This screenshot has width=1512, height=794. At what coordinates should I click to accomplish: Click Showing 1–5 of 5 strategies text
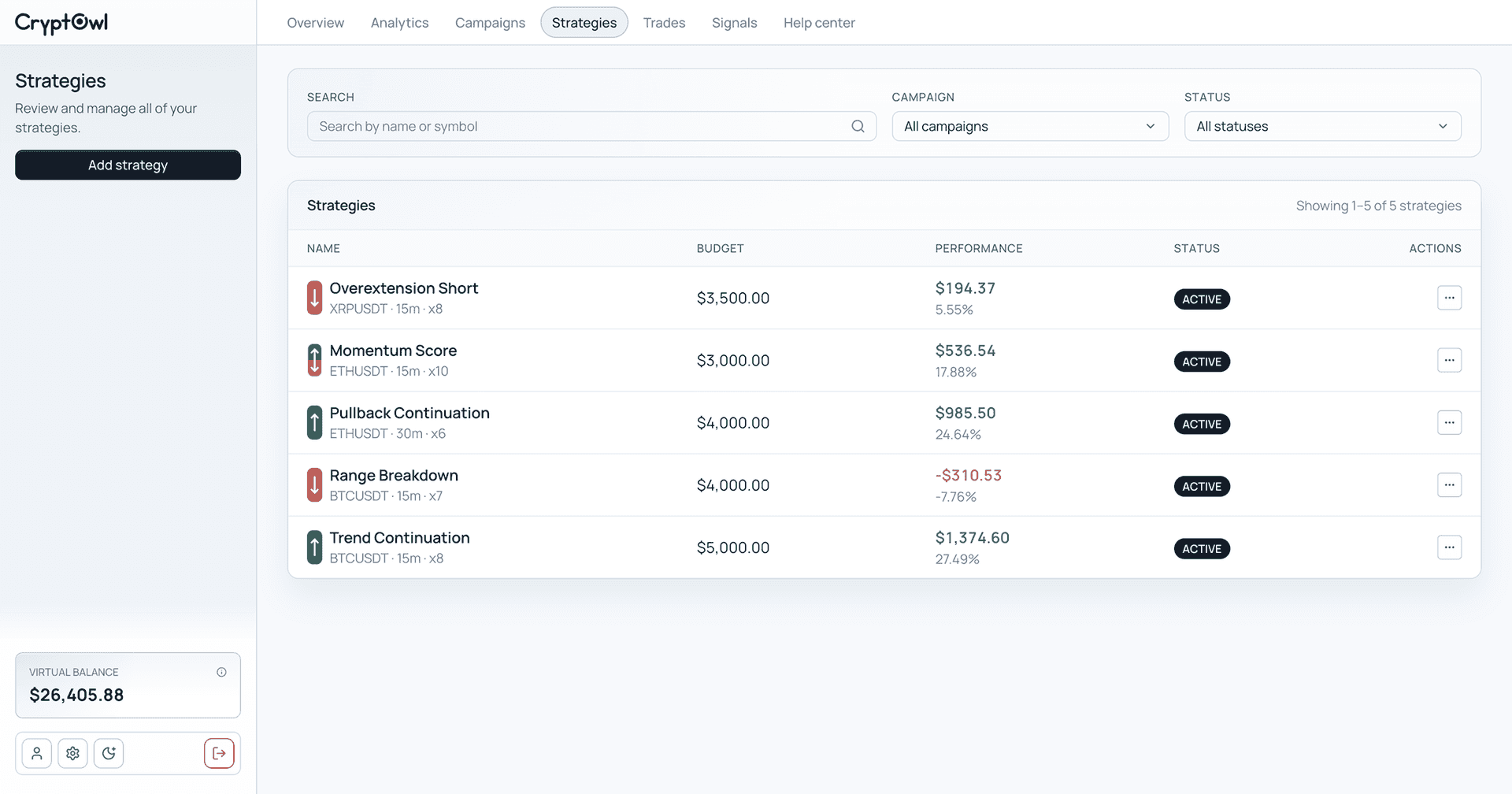[1378, 206]
